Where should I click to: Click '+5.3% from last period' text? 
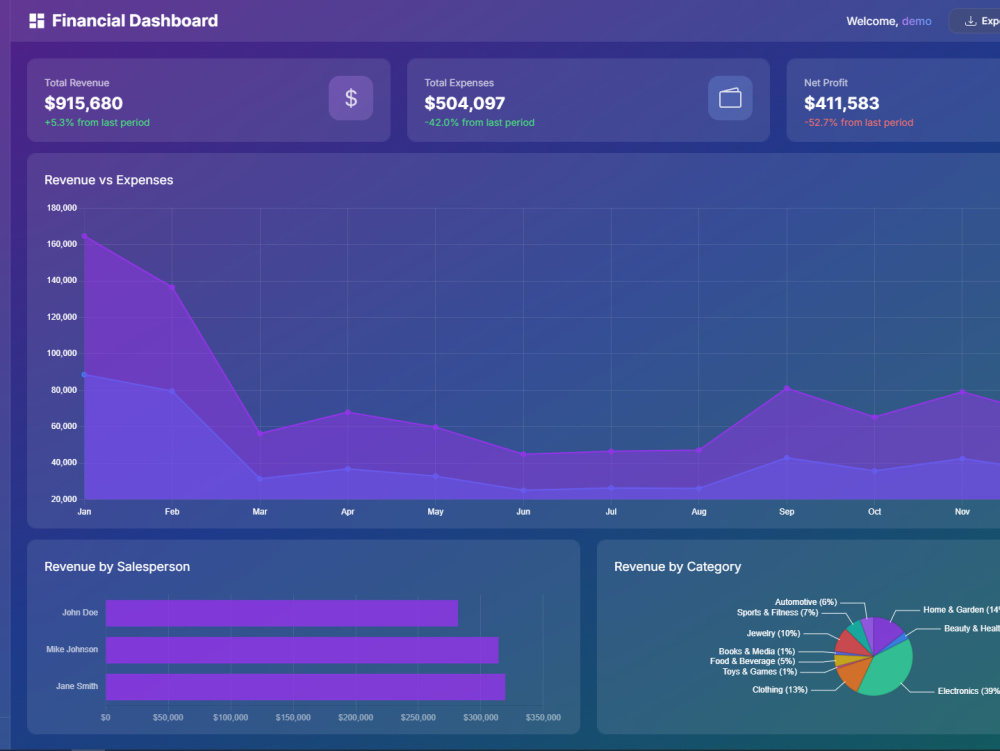coord(97,122)
